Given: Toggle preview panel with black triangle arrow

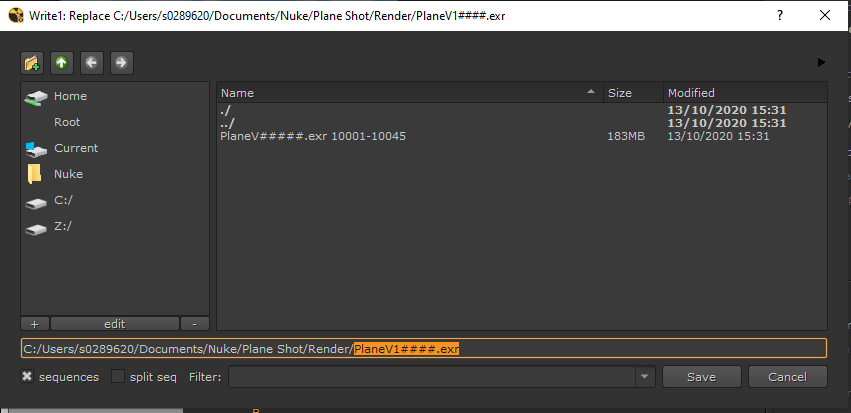Looking at the screenshot, I should pos(822,63).
